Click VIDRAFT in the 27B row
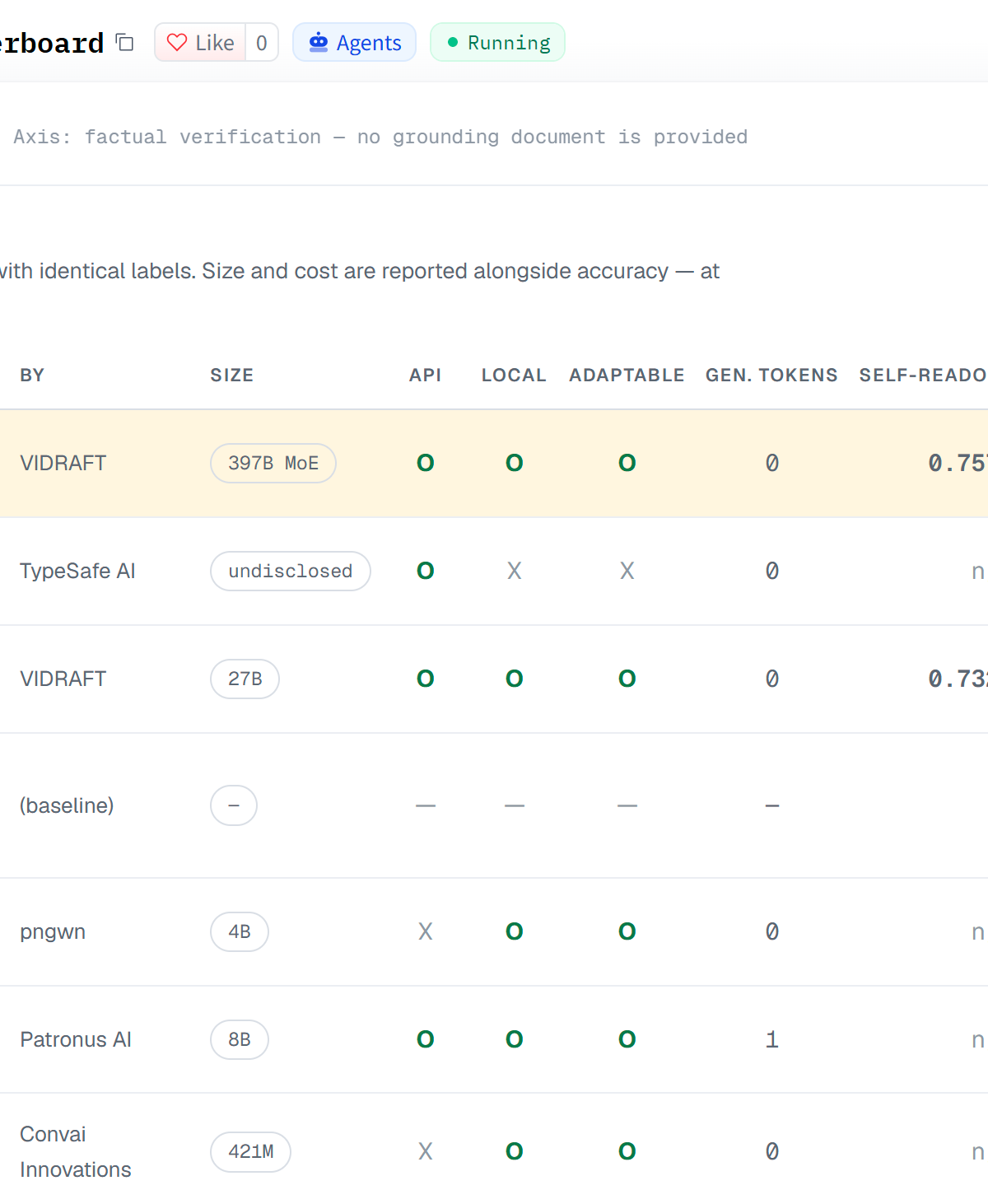Viewport: 988px width, 1204px height. point(63,679)
